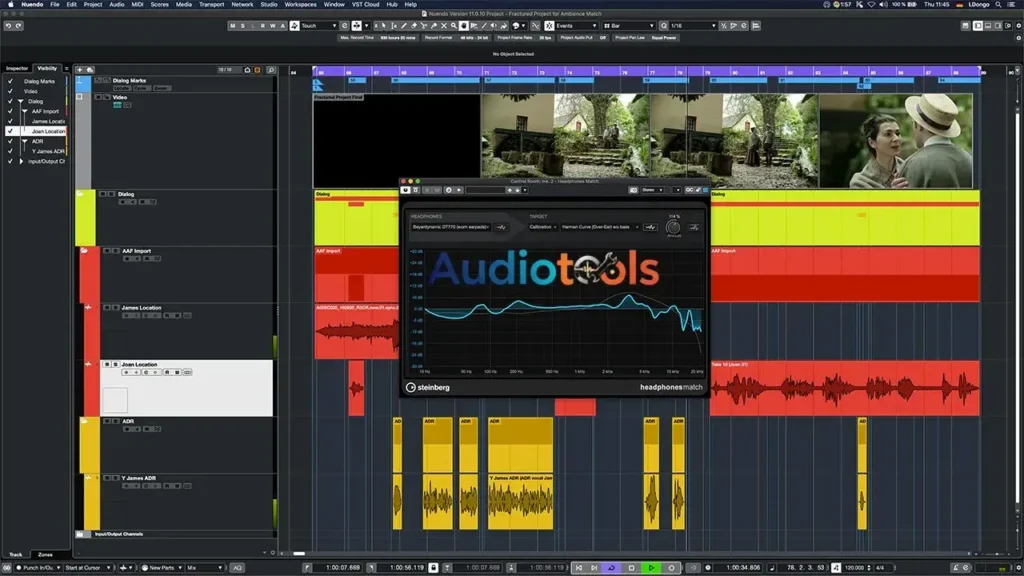Switch to the Inspector tab
The width and height of the screenshot is (1024, 576).
click(17, 68)
